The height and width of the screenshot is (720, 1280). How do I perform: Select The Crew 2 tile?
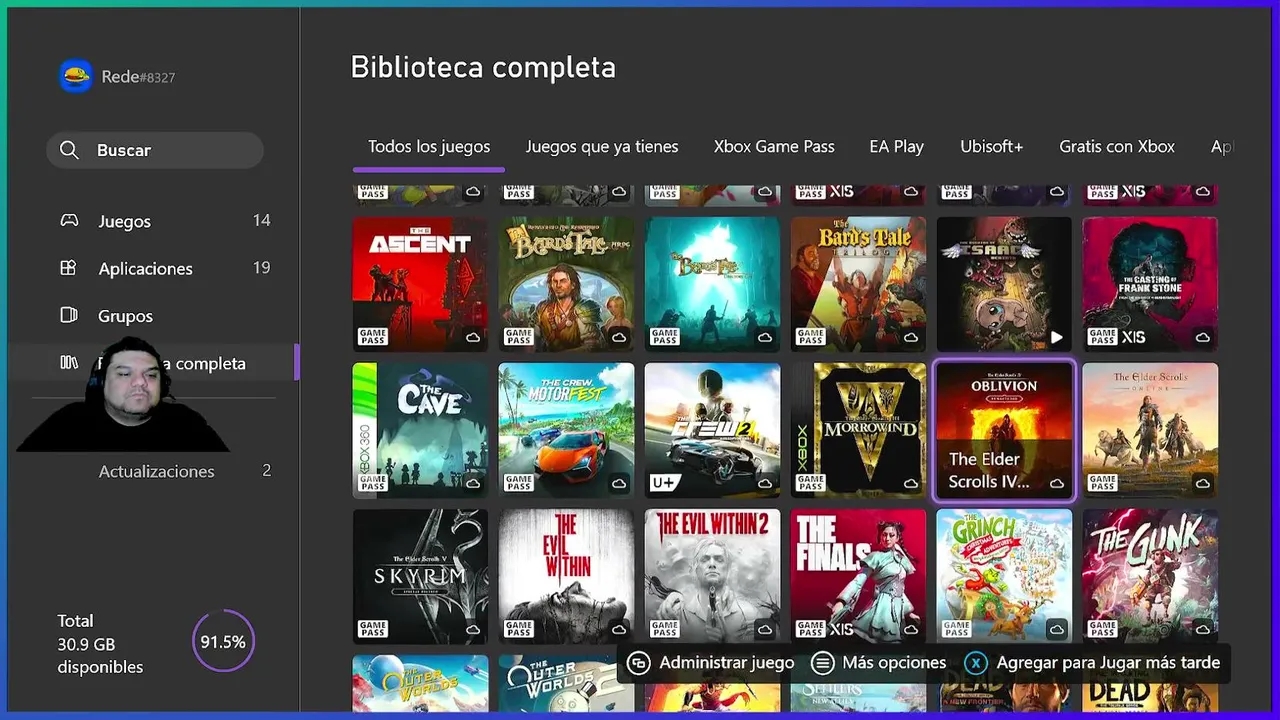[x=712, y=430]
